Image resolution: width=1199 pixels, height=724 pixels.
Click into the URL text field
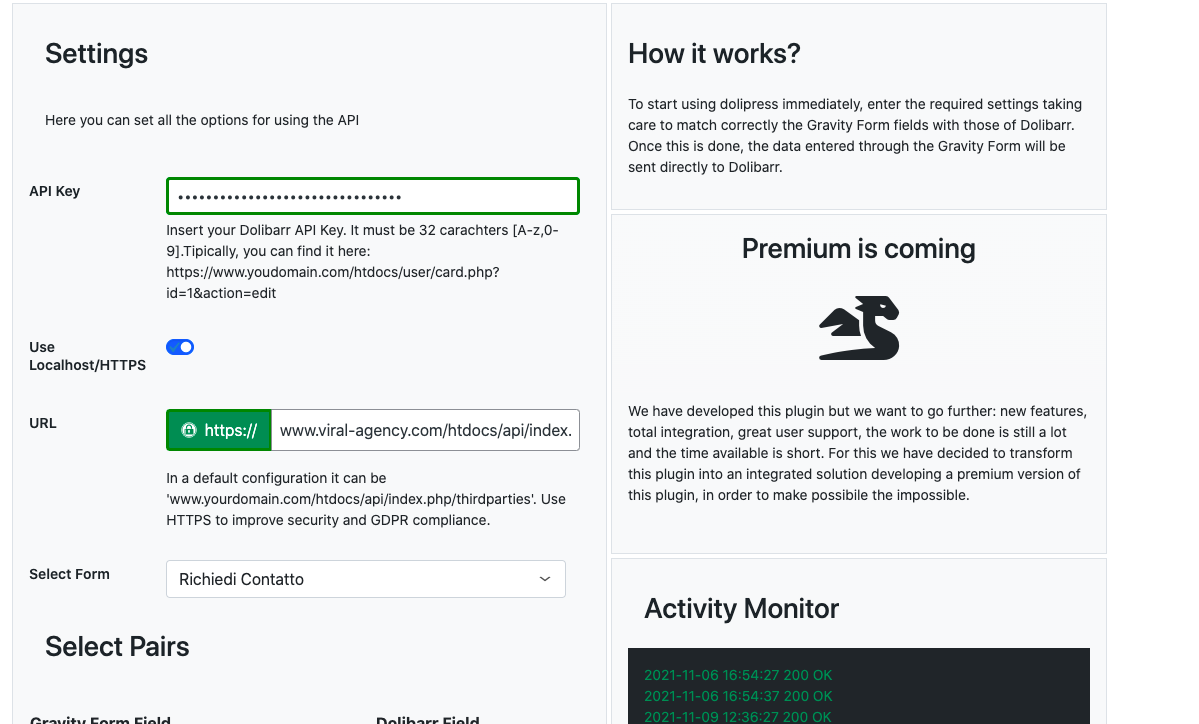click(425, 430)
